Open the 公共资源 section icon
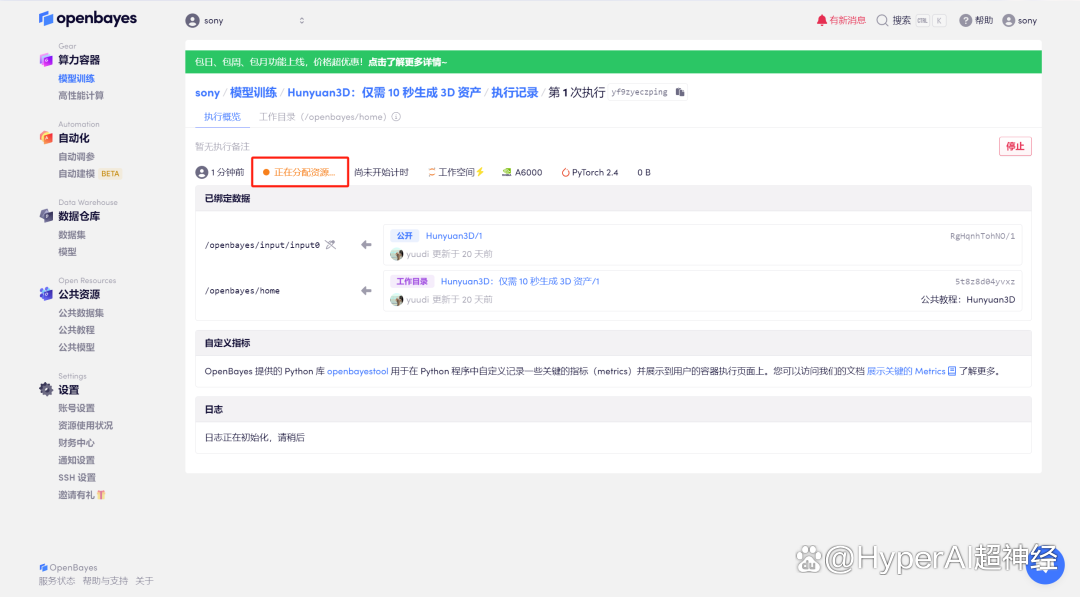The height and width of the screenshot is (597, 1080). [x=46, y=294]
